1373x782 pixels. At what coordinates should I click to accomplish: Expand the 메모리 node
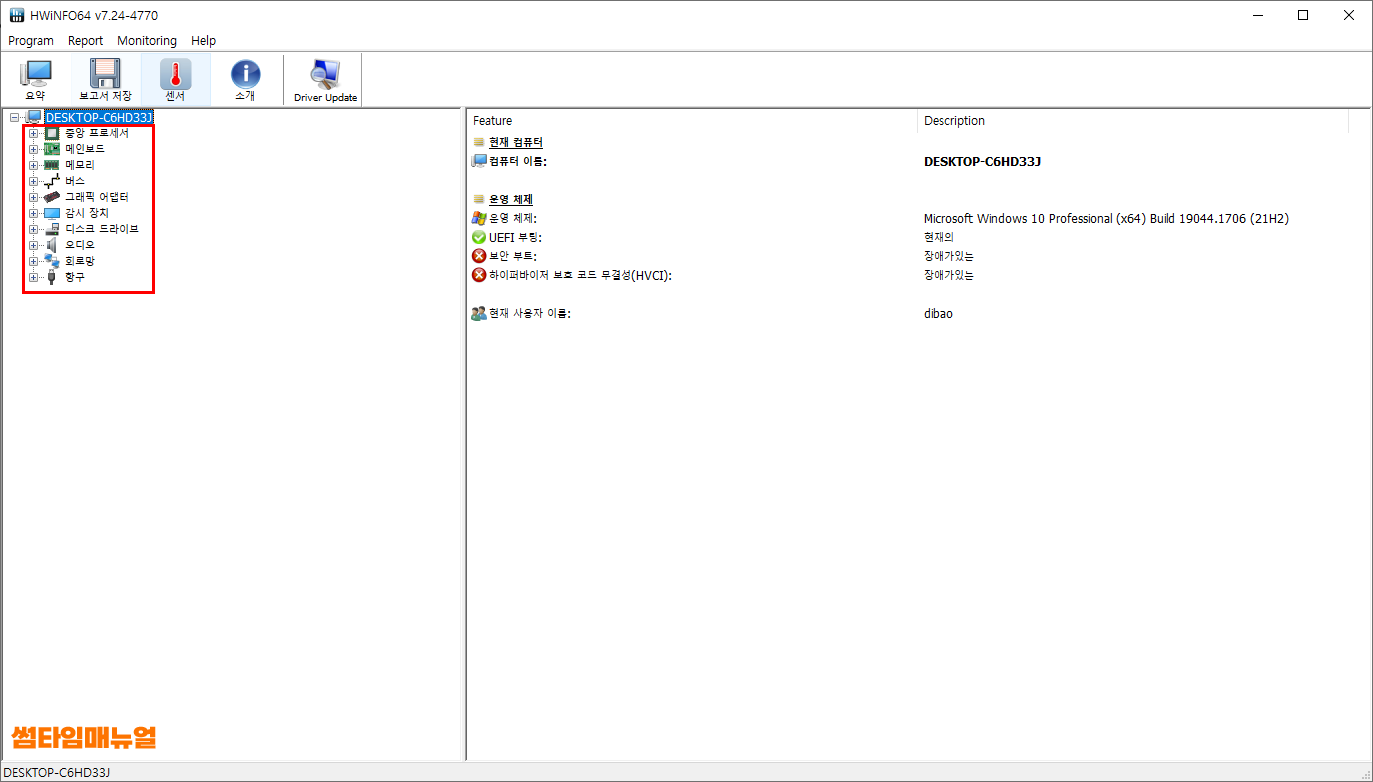click(x=33, y=165)
